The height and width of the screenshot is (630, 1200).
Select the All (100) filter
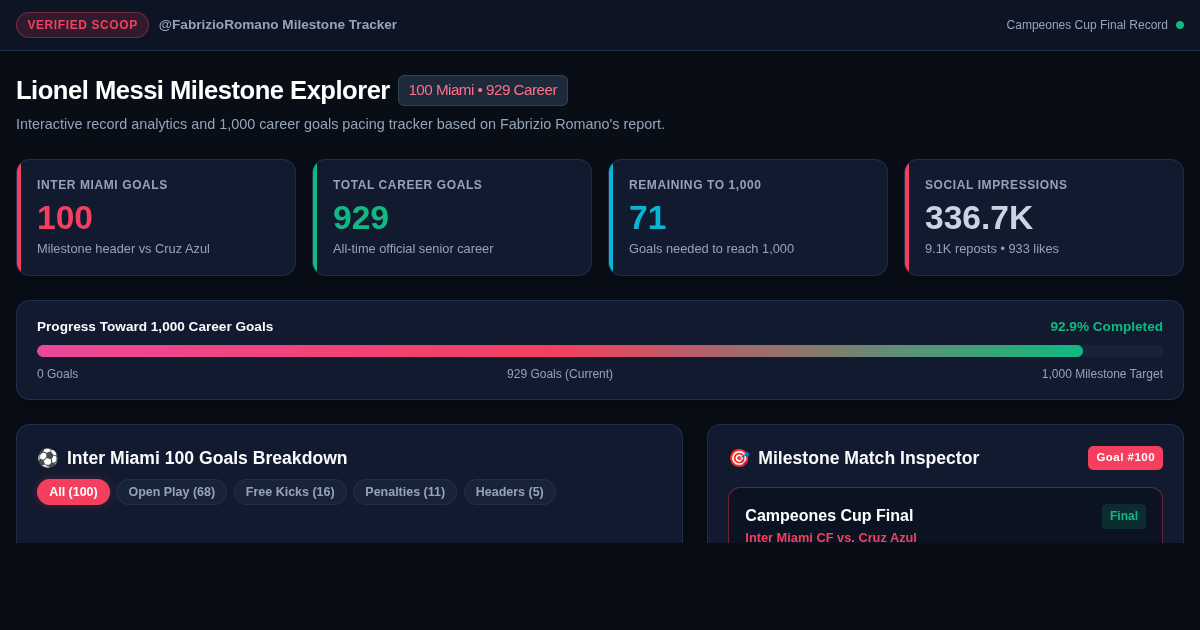point(73,492)
